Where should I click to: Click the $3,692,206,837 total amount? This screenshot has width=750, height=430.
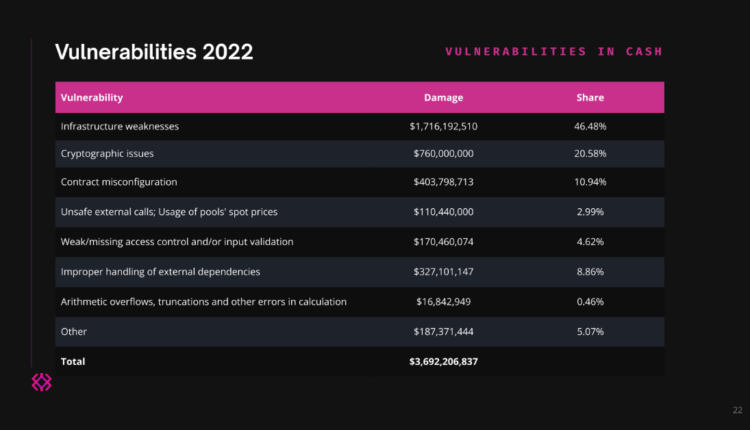pyautogui.click(x=443, y=360)
